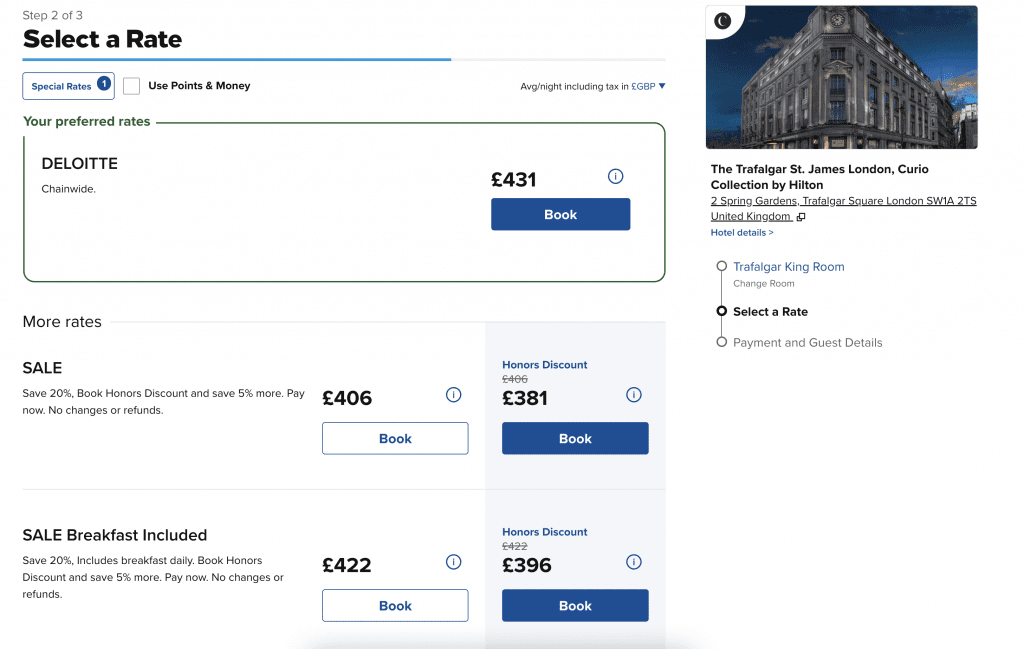
Task: Open info icon beside SALE £406 price
Action: 453,394
